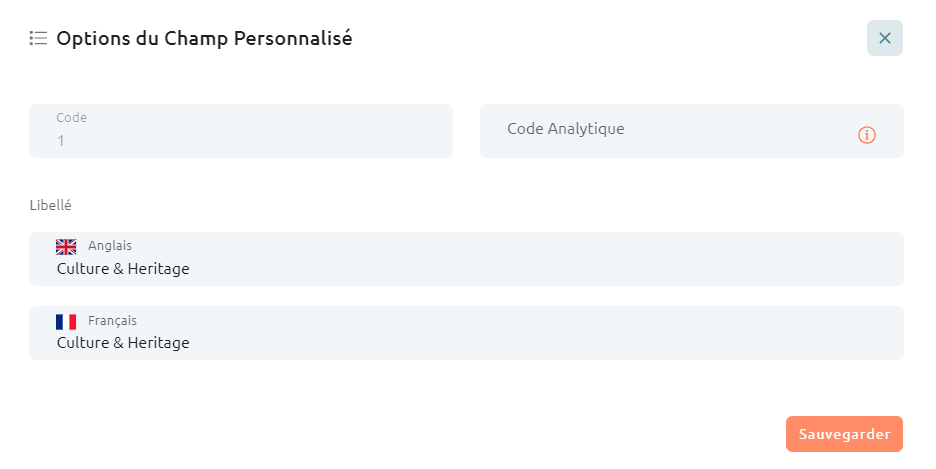Place cursor in French 'Culture & Heritage' text

[x=123, y=343]
